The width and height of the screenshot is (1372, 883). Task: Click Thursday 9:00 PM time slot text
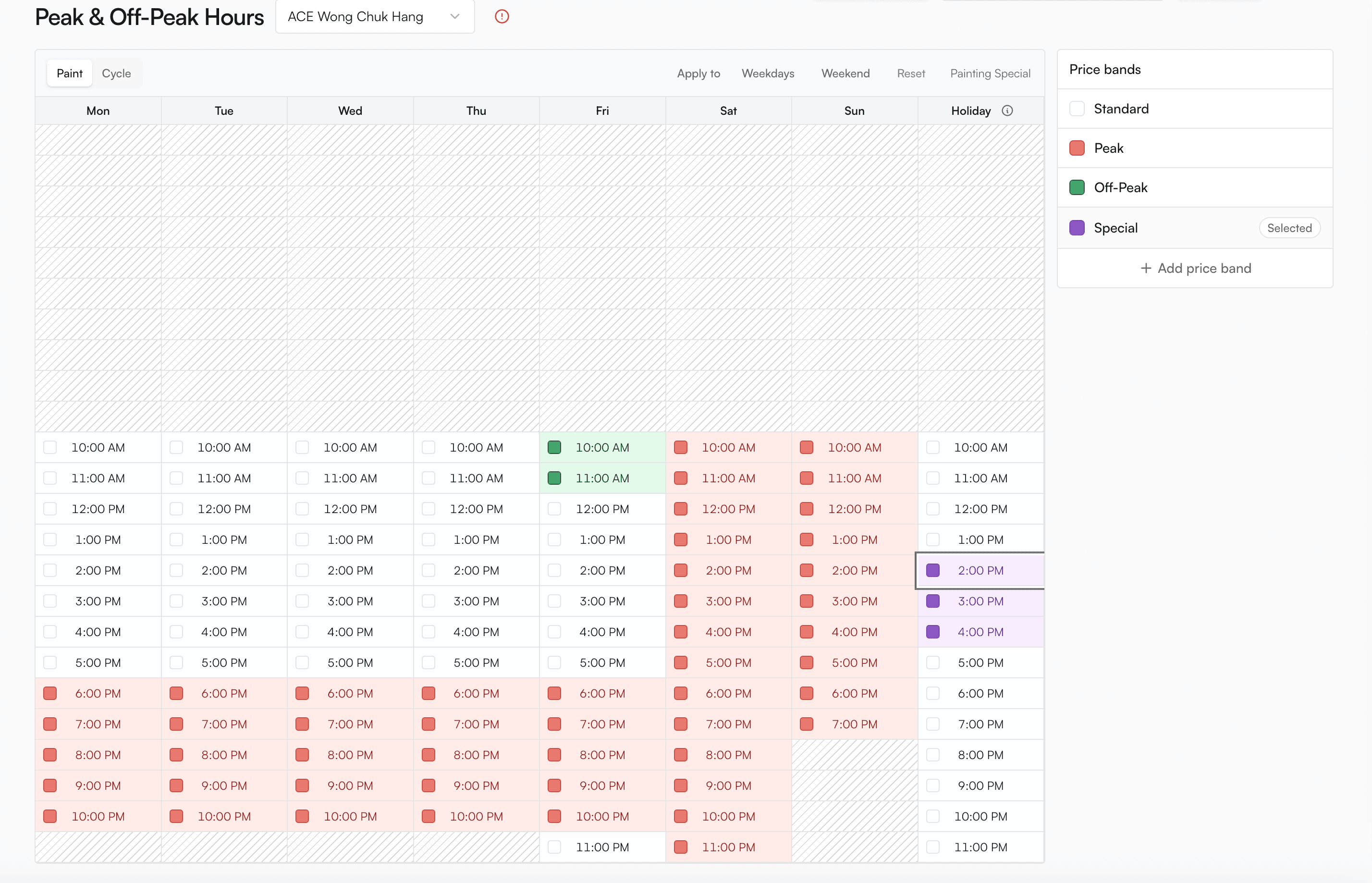click(477, 785)
